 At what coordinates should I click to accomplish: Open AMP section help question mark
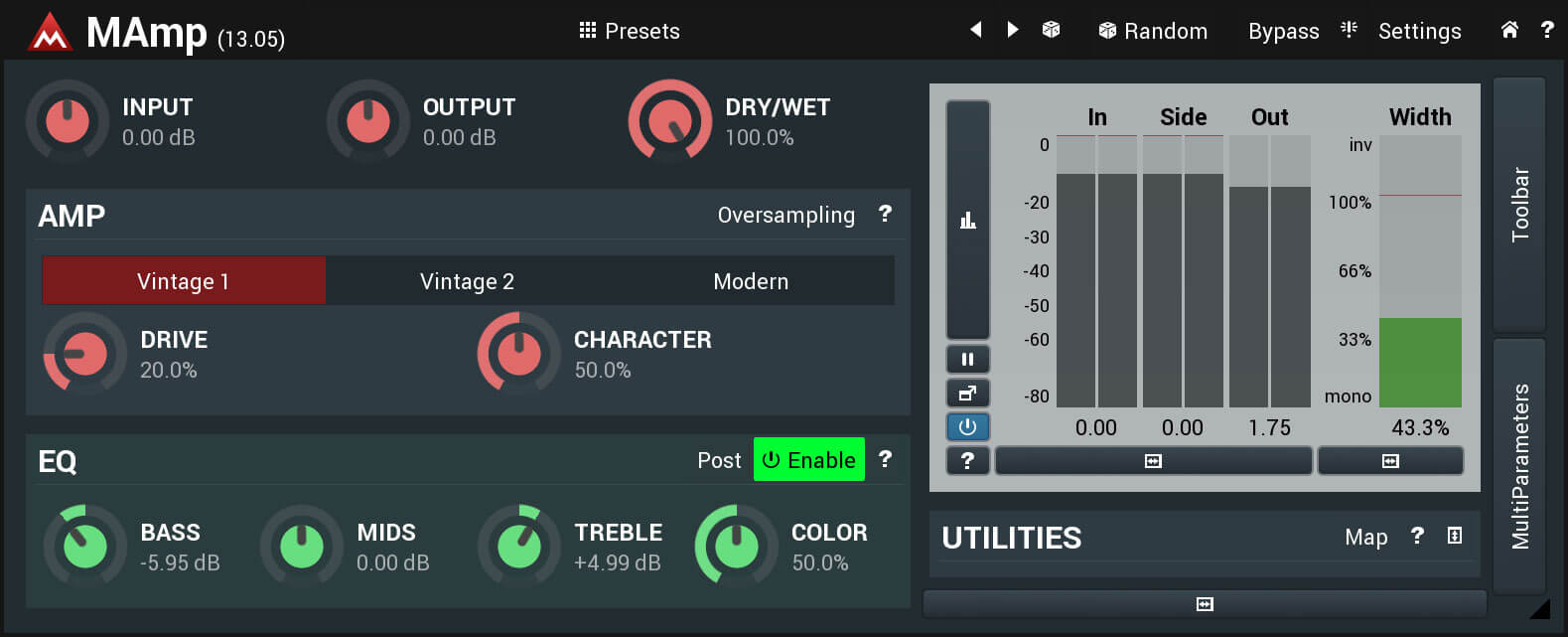click(x=885, y=214)
